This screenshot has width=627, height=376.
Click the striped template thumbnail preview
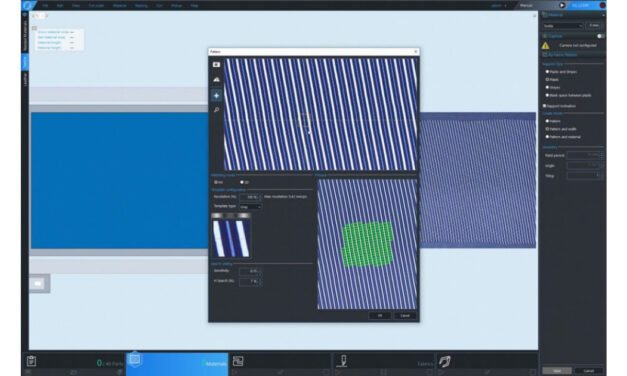click(x=231, y=238)
